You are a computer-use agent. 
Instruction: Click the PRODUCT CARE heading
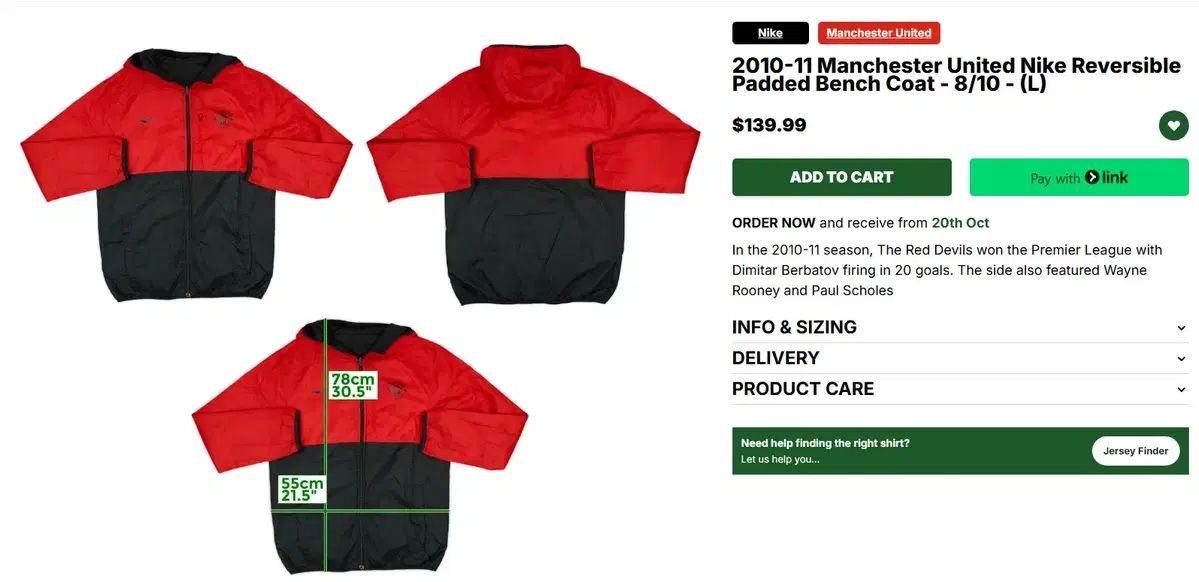[803, 389]
